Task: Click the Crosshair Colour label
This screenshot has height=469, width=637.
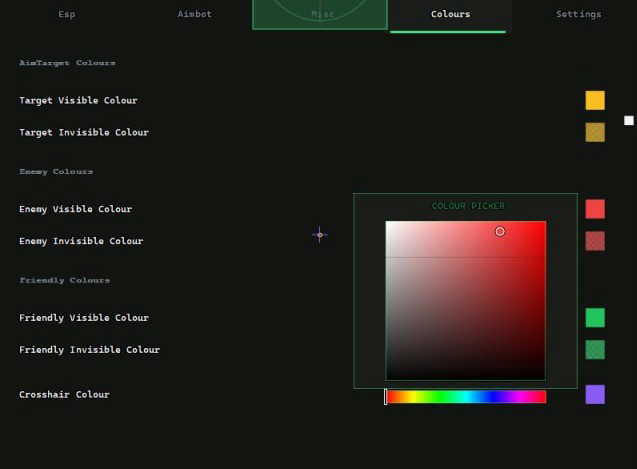Action: [x=64, y=395]
